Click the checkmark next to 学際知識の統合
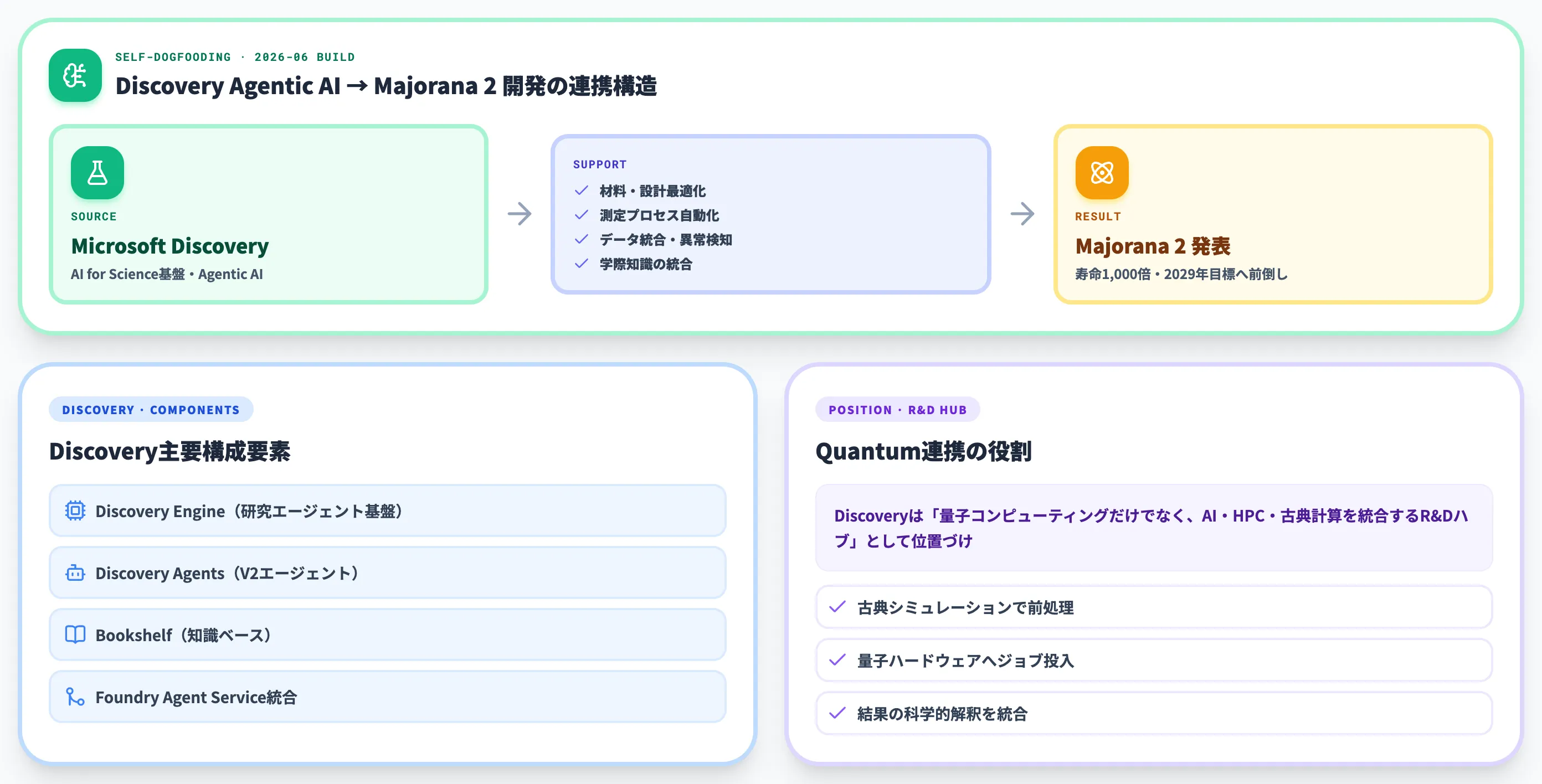Image resolution: width=1542 pixels, height=784 pixels. pyautogui.click(x=581, y=264)
